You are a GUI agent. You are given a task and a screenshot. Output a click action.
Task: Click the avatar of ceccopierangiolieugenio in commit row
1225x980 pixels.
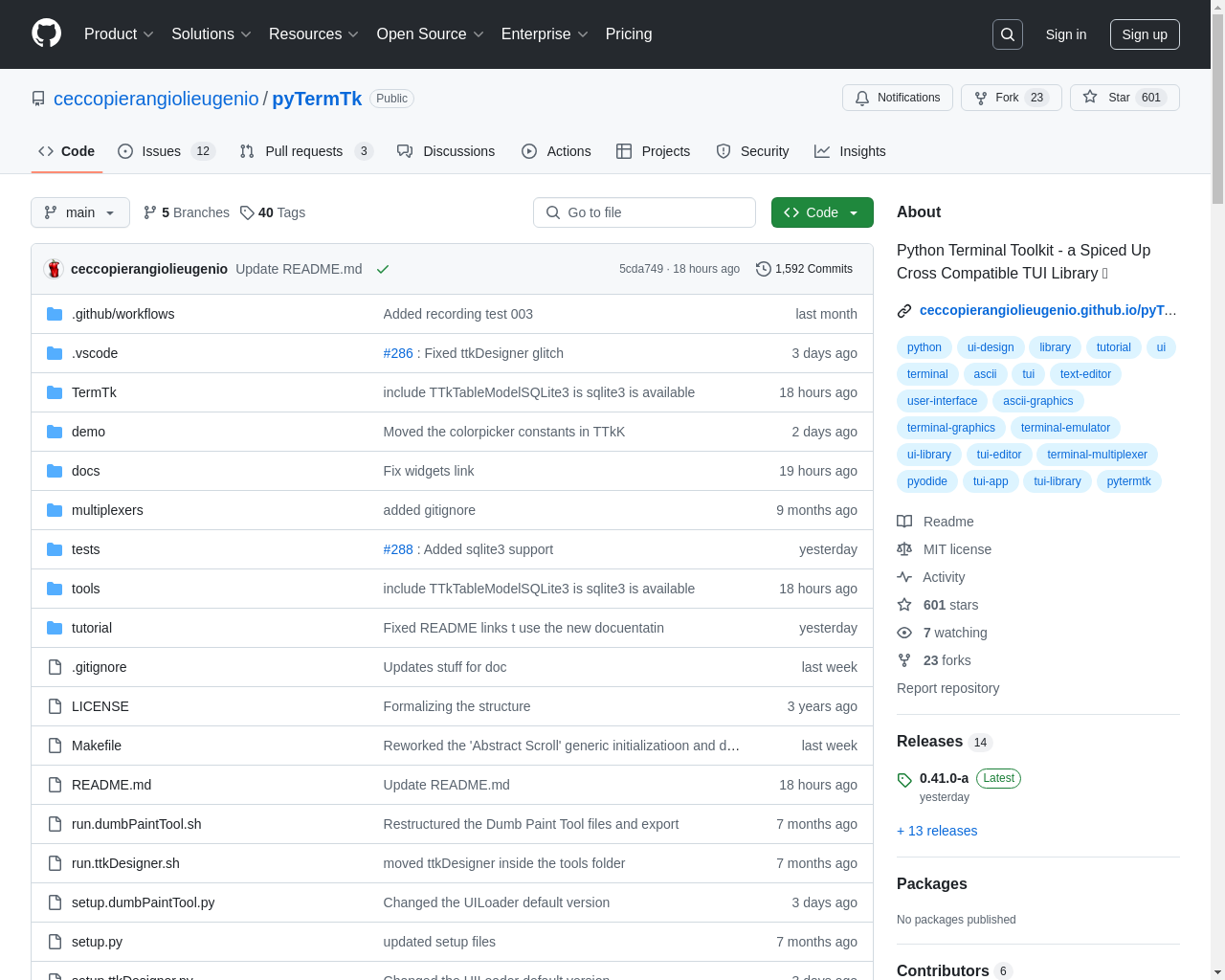click(x=54, y=269)
